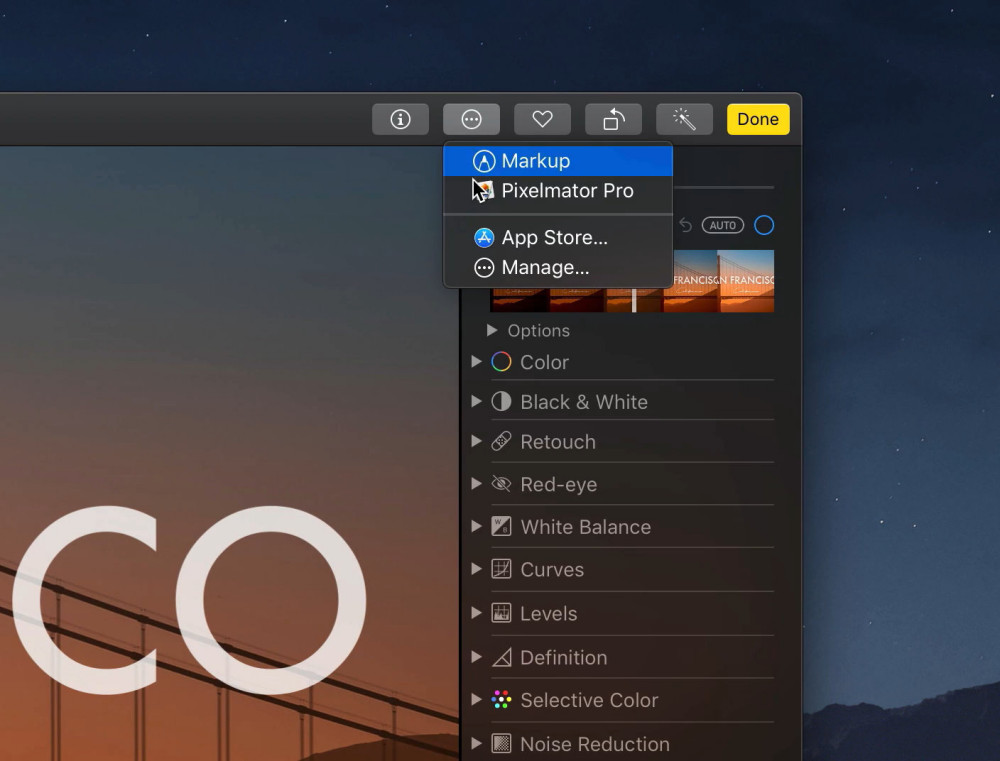Click the light preview thumbnail slider

pyautogui.click(x=634, y=300)
